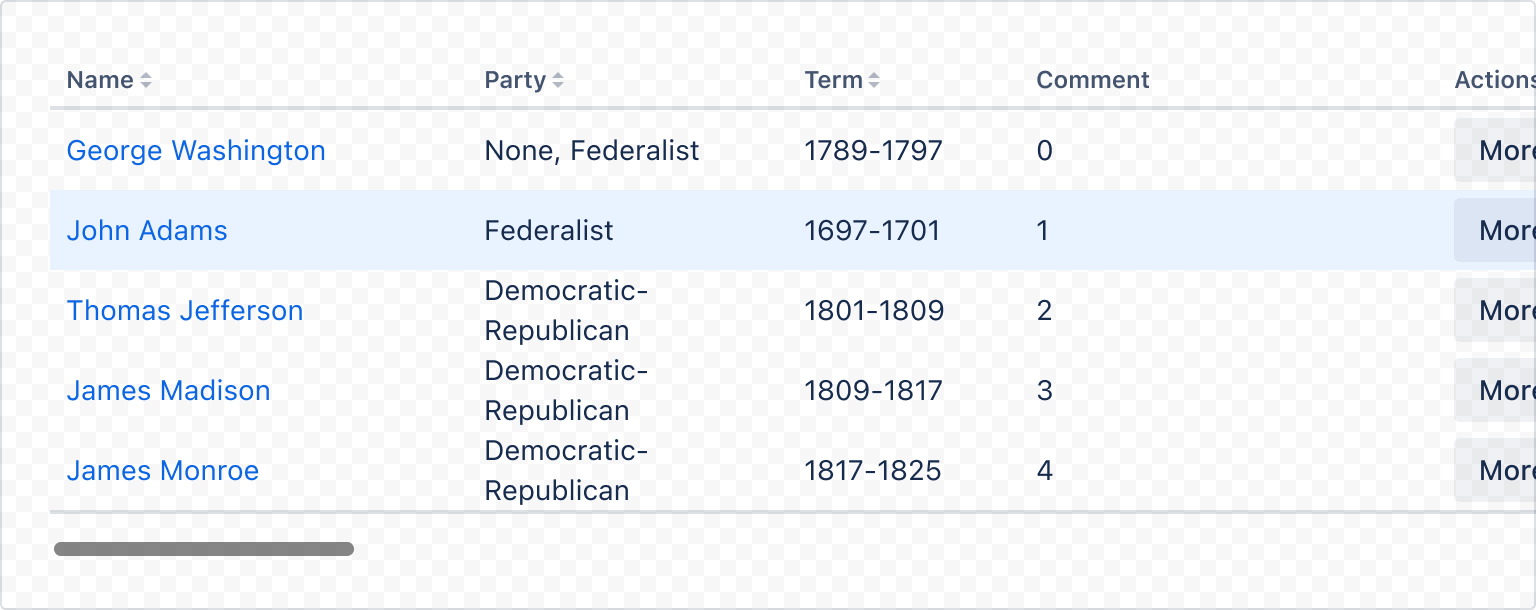Viewport: 1536px width, 610px height.
Task: Click the Party column sort arrows
Action: click(x=558, y=80)
